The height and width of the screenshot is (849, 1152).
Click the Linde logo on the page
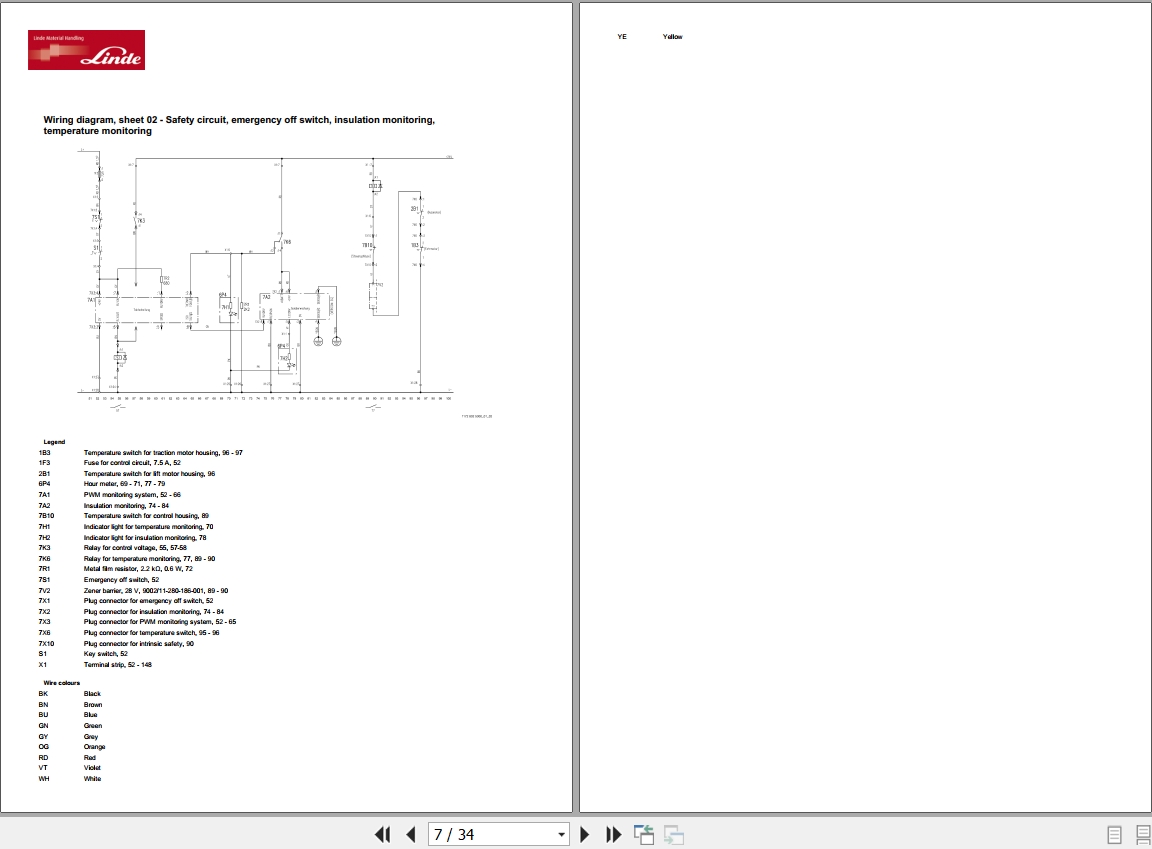(87, 50)
